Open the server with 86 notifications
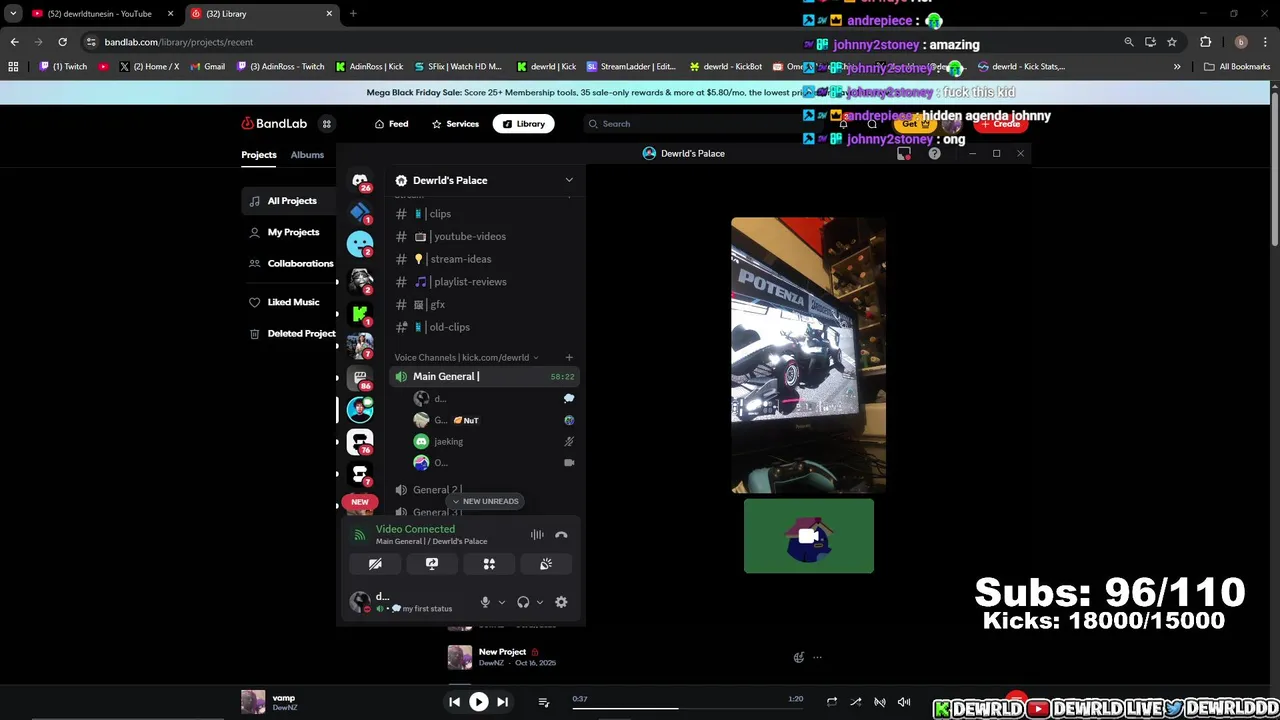This screenshot has height=720, width=1280. click(360, 378)
